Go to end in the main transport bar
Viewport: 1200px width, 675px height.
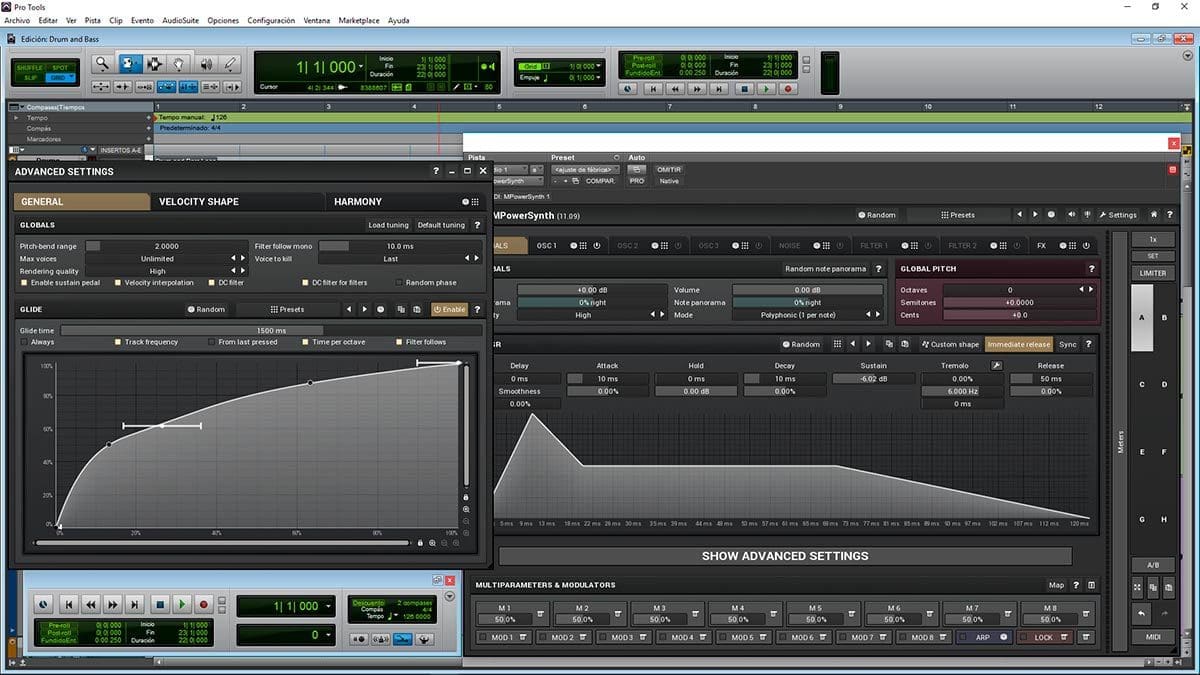coord(720,88)
